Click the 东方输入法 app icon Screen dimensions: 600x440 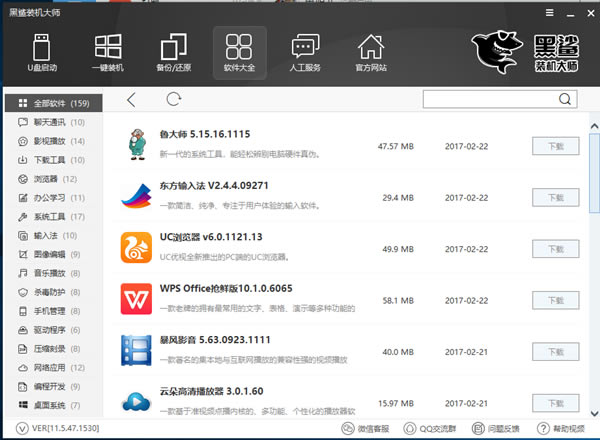tap(136, 196)
